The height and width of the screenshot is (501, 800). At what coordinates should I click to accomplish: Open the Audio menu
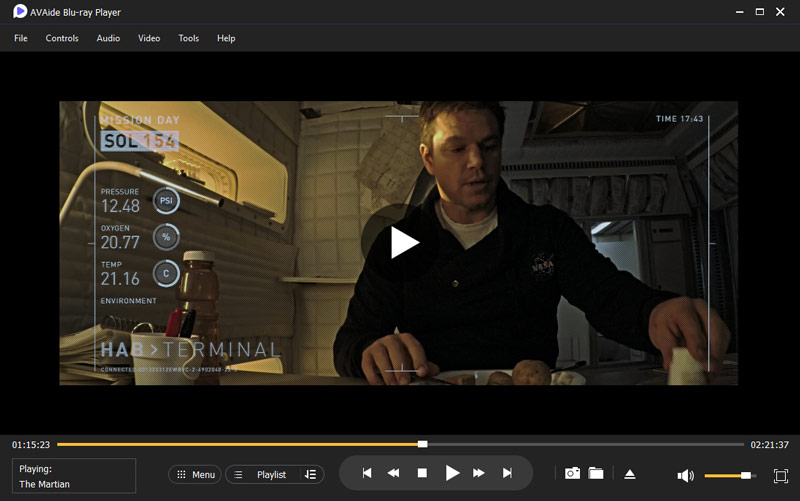108,38
